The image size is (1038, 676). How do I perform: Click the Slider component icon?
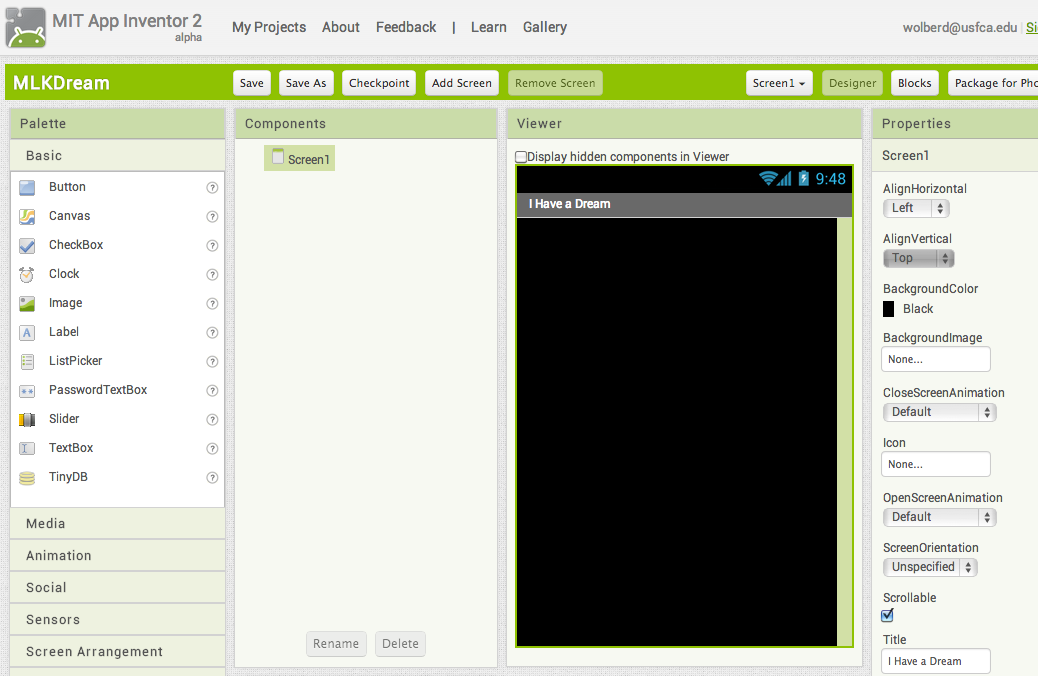27,419
